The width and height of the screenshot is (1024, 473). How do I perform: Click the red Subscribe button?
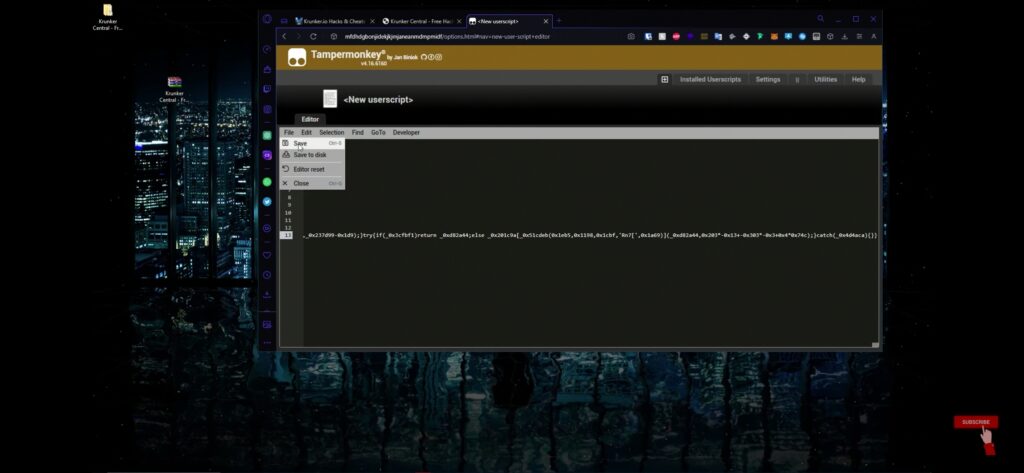pyautogui.click(x=976, y=422)
